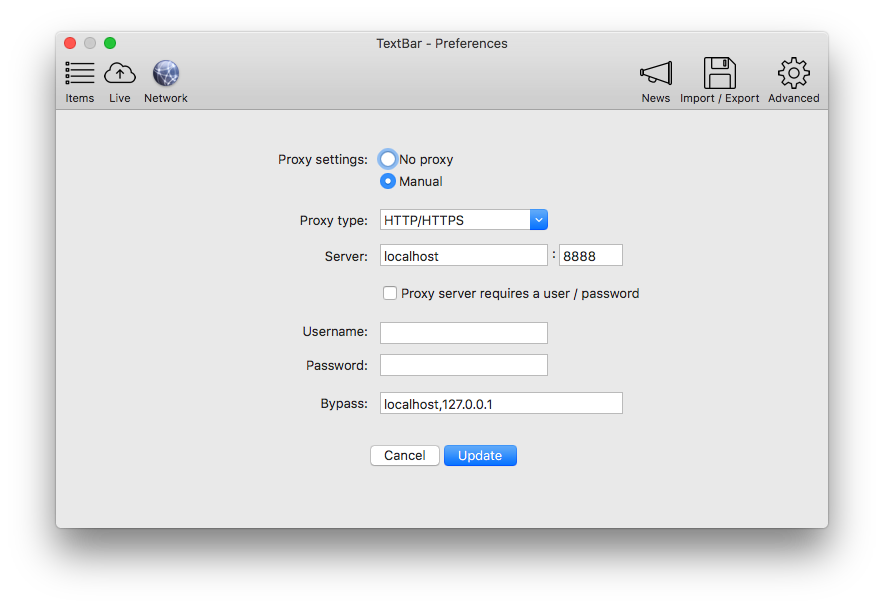The image size is (884, 608).
Task: Click the Server host field containing localhost
Action: pos(463,255)
